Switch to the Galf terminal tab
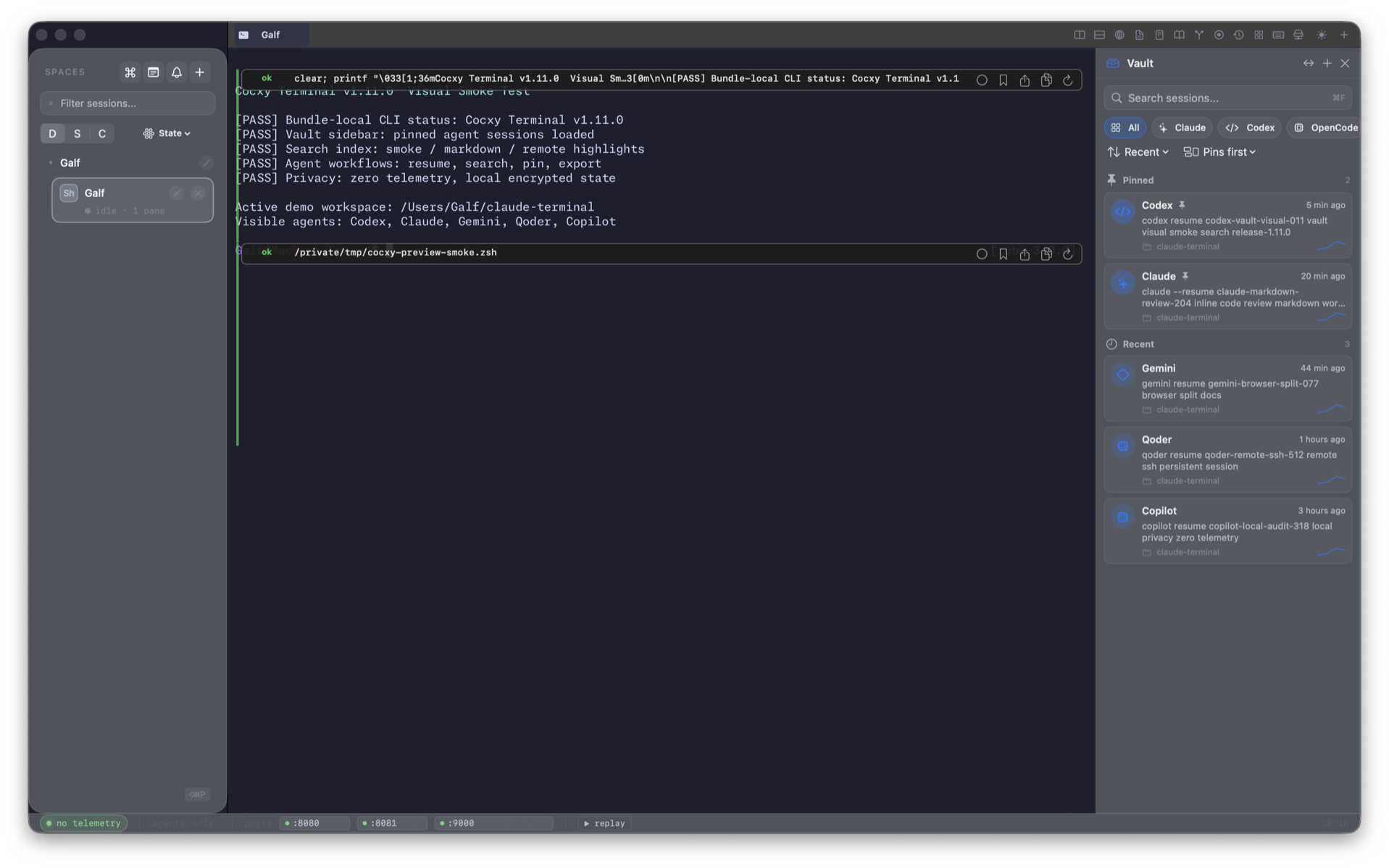Image resolution: width=1389 pixels, height=868 pixels. 271,35
